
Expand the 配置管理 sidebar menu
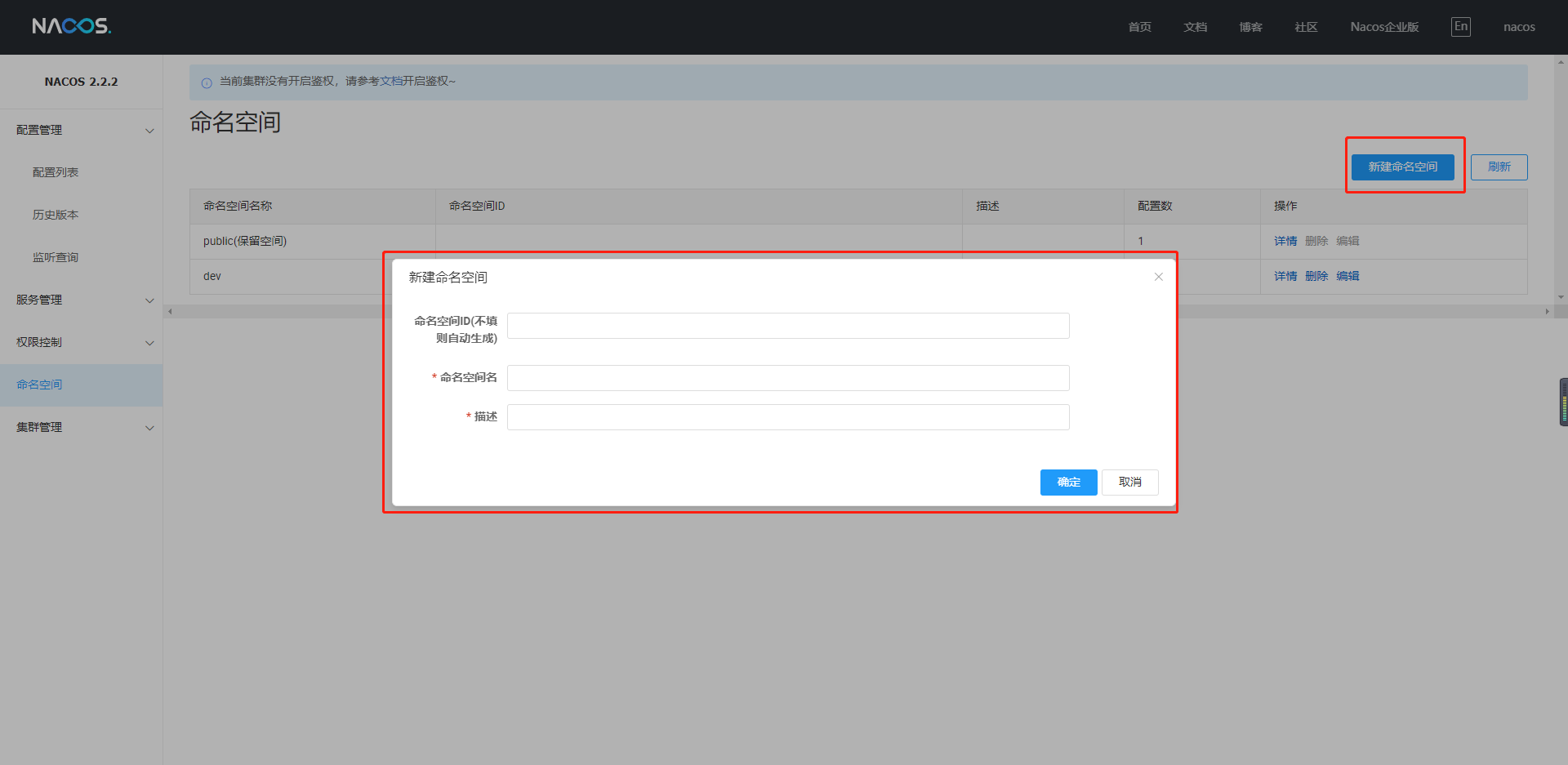(x=149, y=131)
